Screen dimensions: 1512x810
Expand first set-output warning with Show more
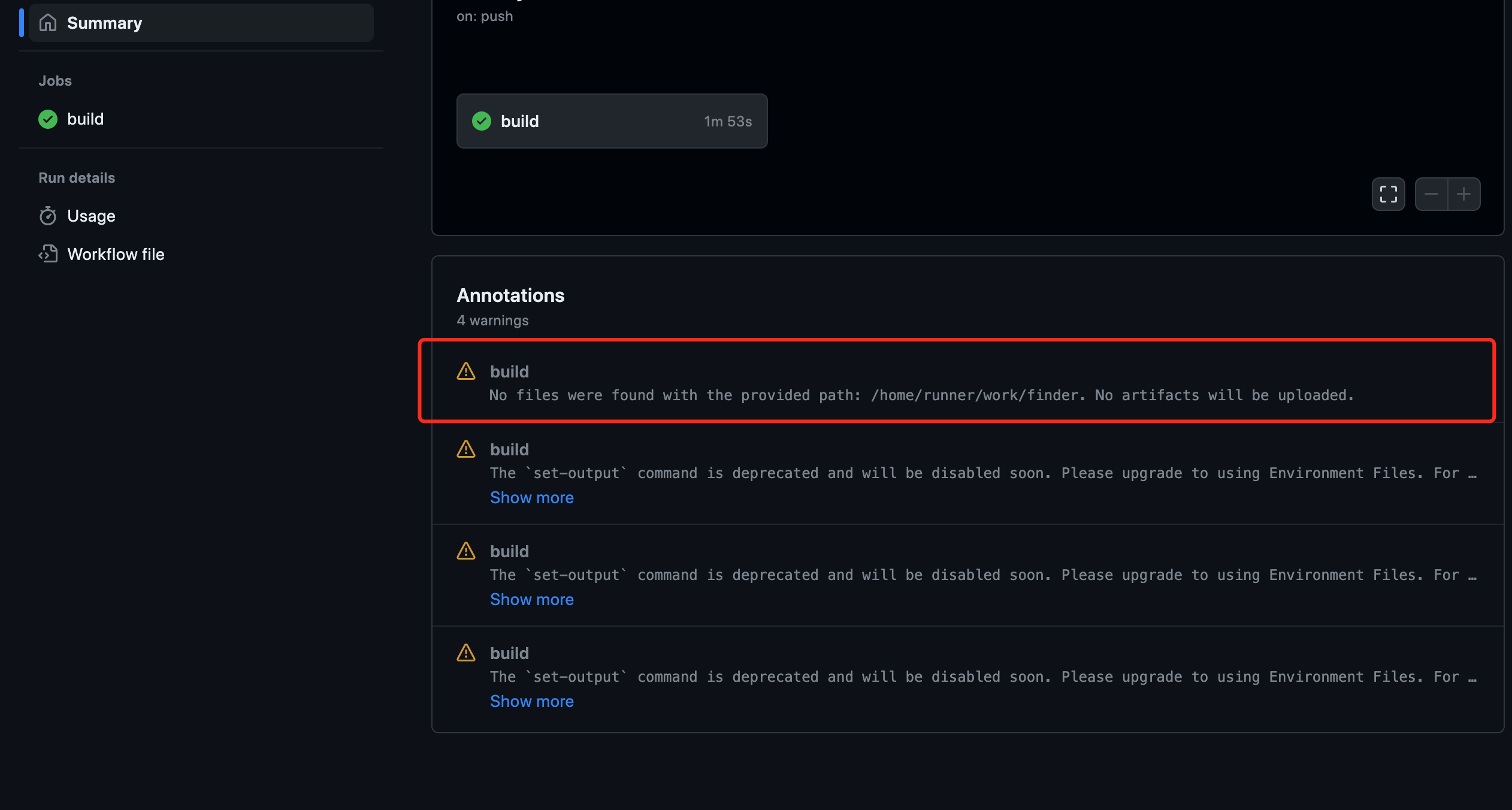[x=531, y=498]
